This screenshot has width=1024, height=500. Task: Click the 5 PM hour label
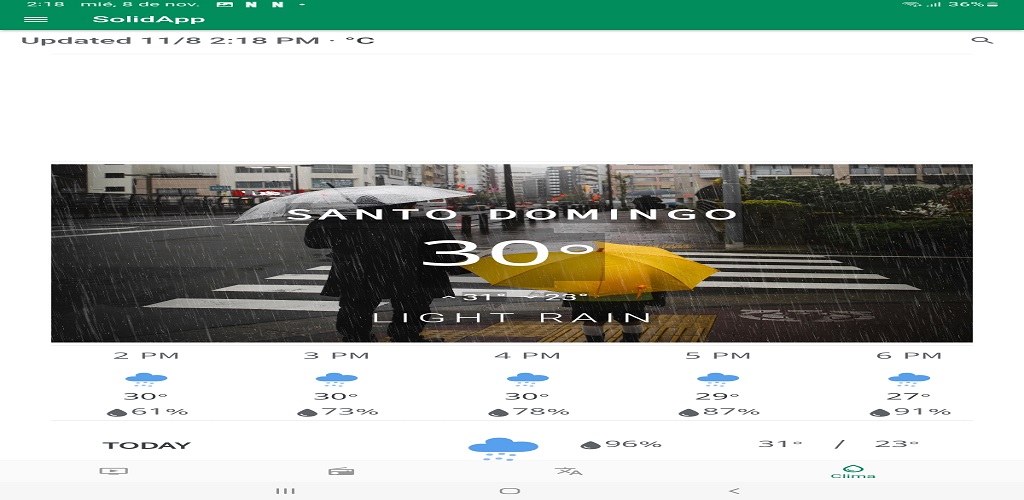coord(718,356)
